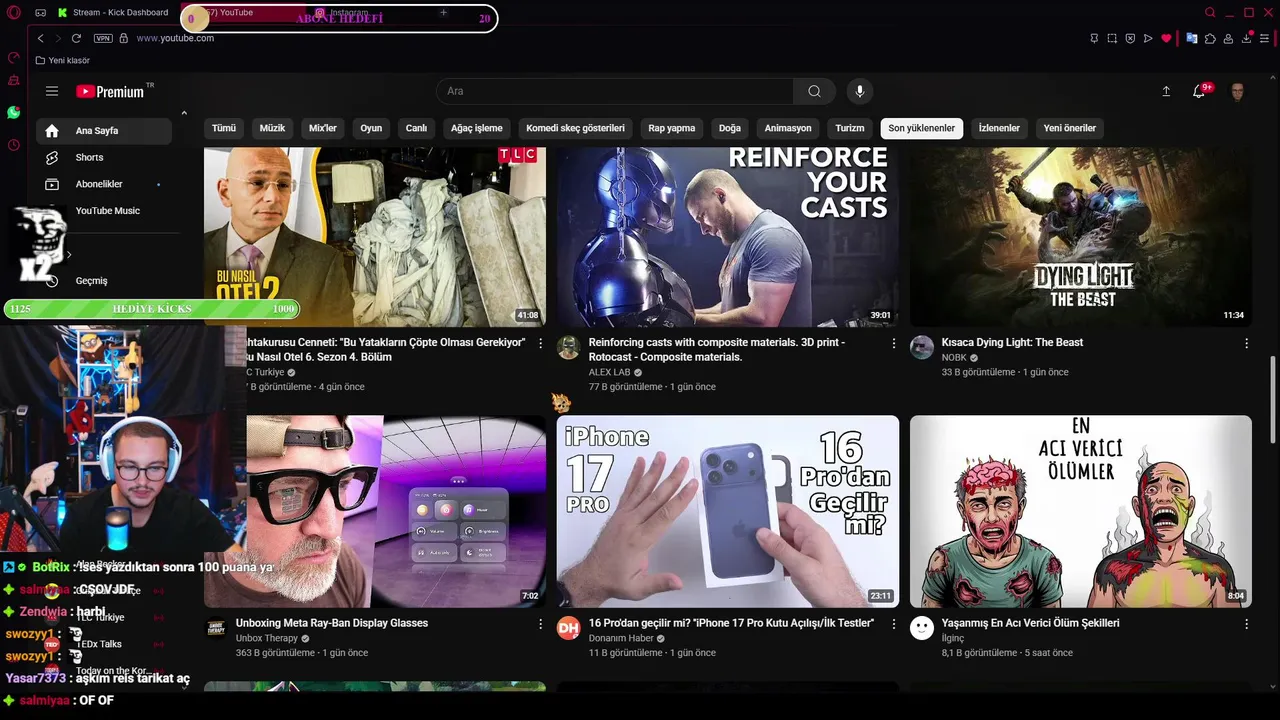Open the ALEX LAB channel link
1280x720 pixels.
tap(609, 372)
